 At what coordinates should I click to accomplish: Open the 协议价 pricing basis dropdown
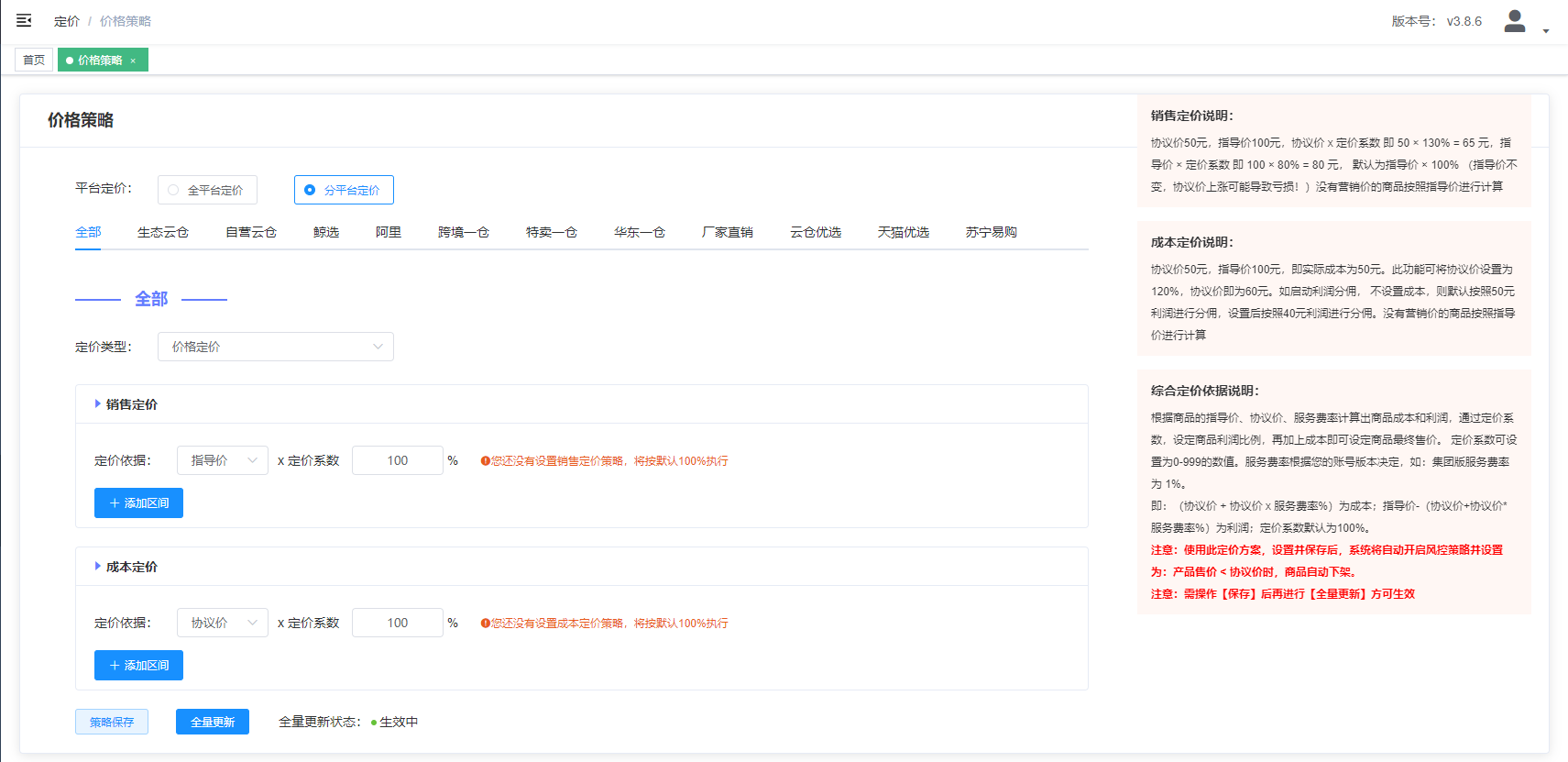coord(223,623)
